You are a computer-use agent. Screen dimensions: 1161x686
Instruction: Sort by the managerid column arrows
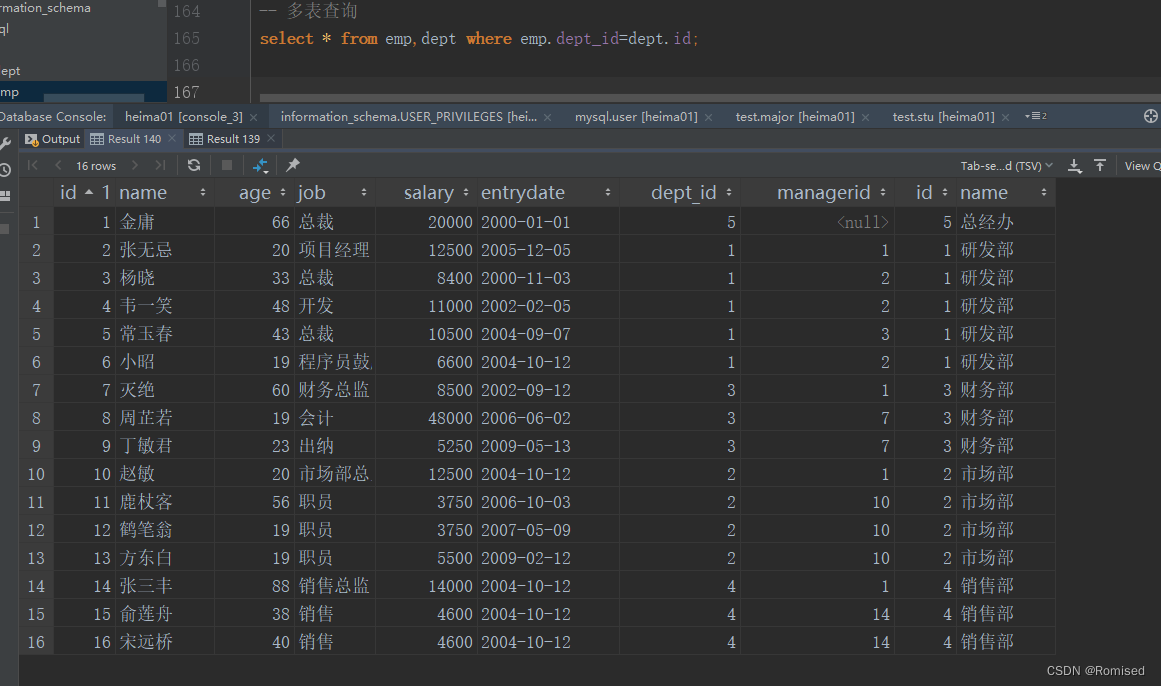click(883, 193)
